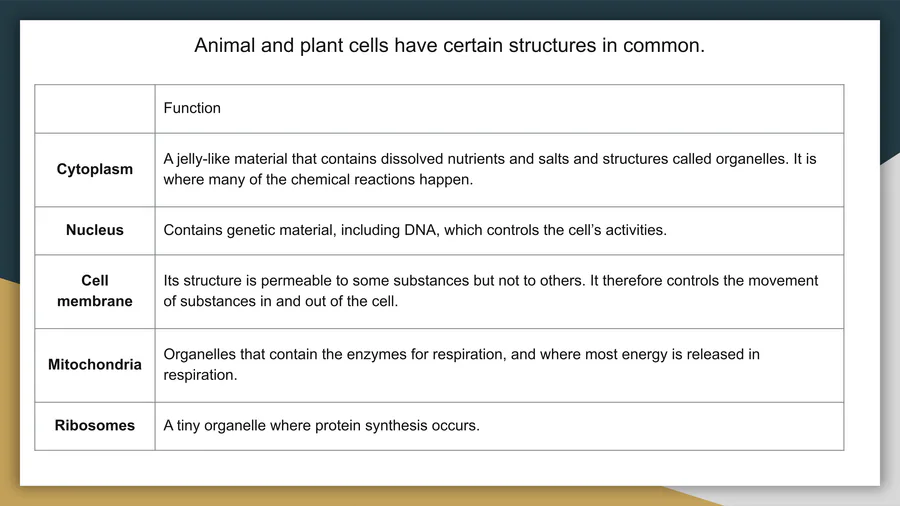Click the Function column header cell
900x506 pixels.
(499, 108)
